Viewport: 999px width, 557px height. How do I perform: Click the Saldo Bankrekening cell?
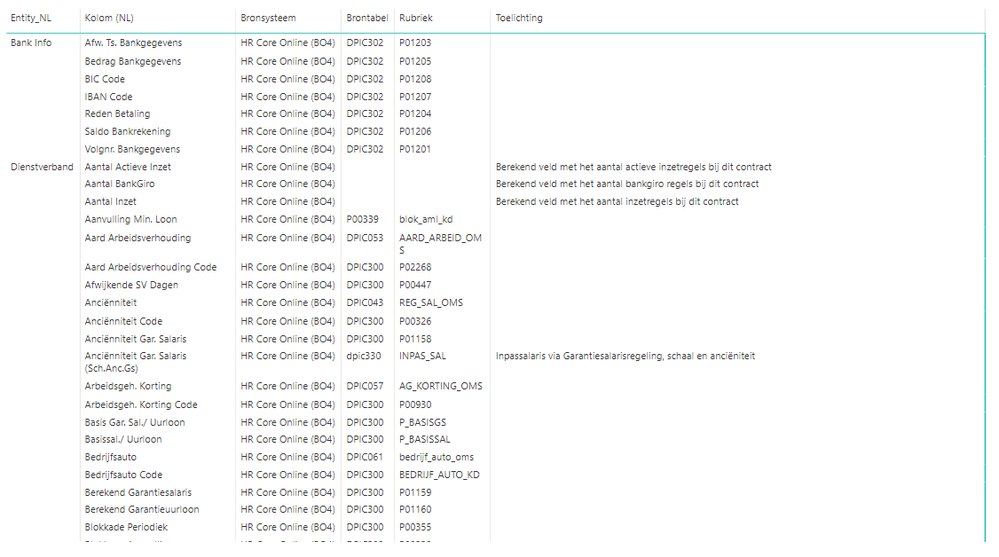(128, 132)
